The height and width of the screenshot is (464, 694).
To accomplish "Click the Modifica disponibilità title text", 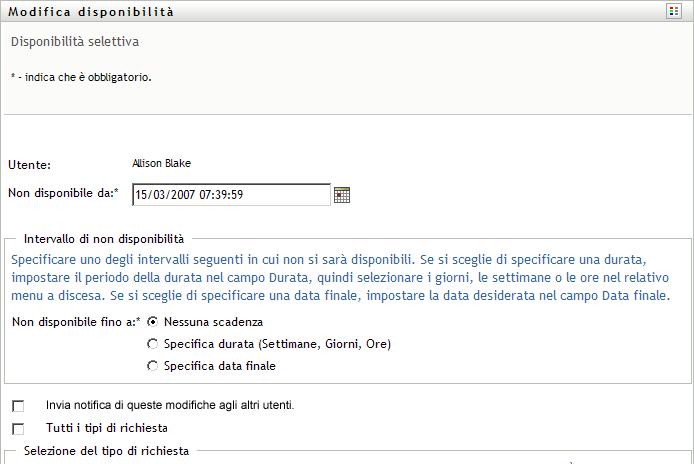I will pyautogui.click(x=90, y=12).
